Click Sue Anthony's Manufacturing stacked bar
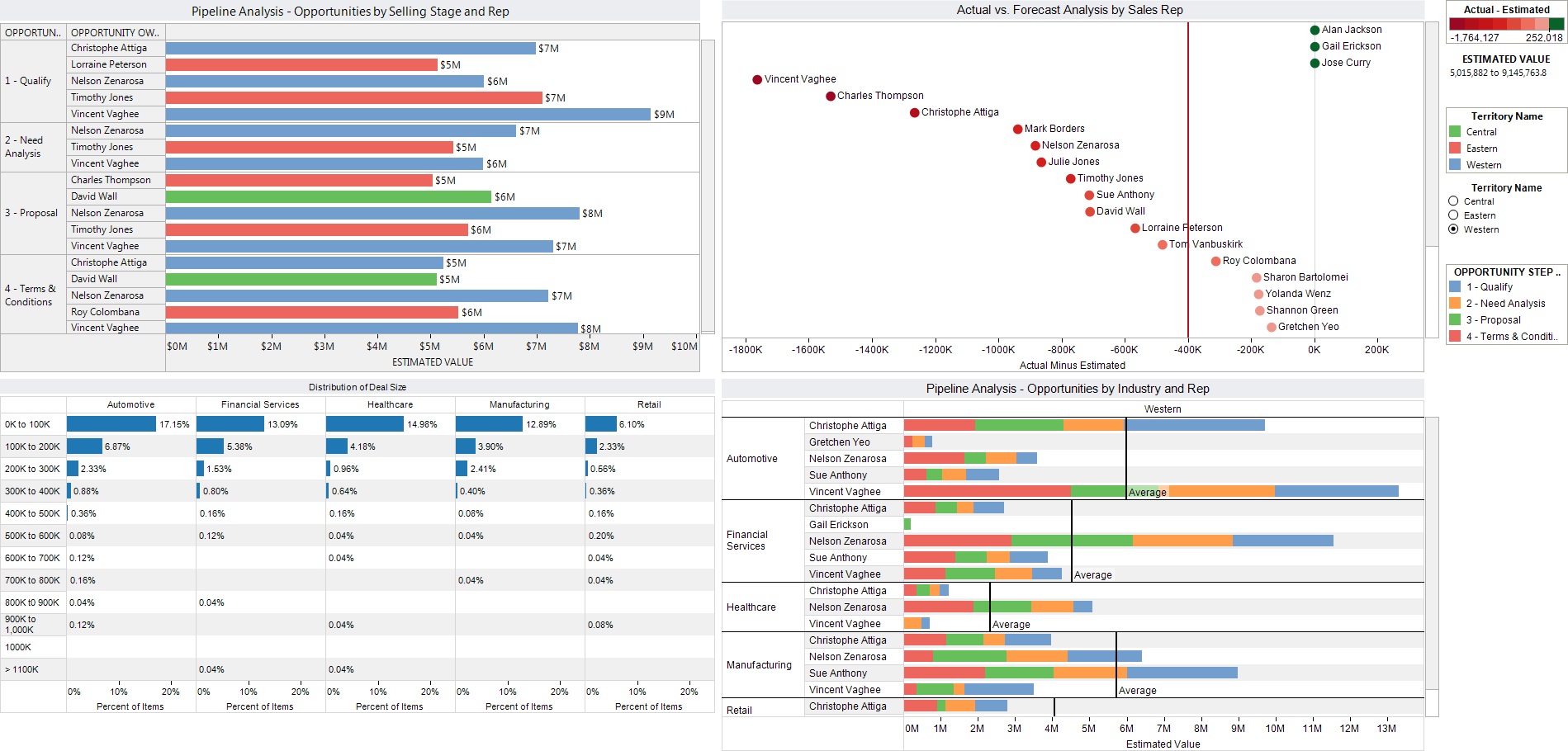 [1071, 673]
